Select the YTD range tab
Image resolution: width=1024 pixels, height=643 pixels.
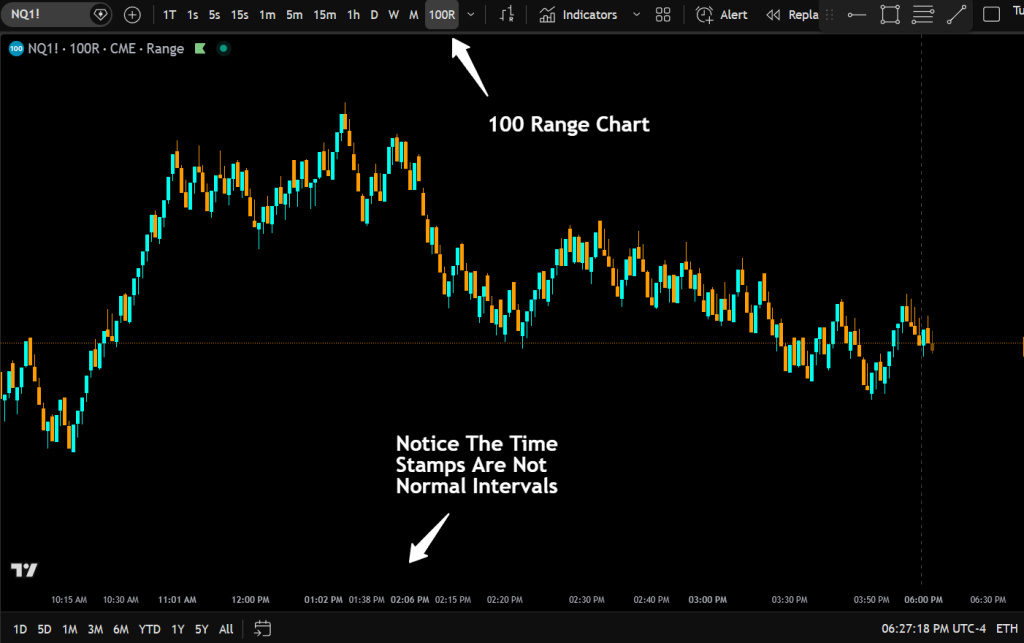point(149,629)
